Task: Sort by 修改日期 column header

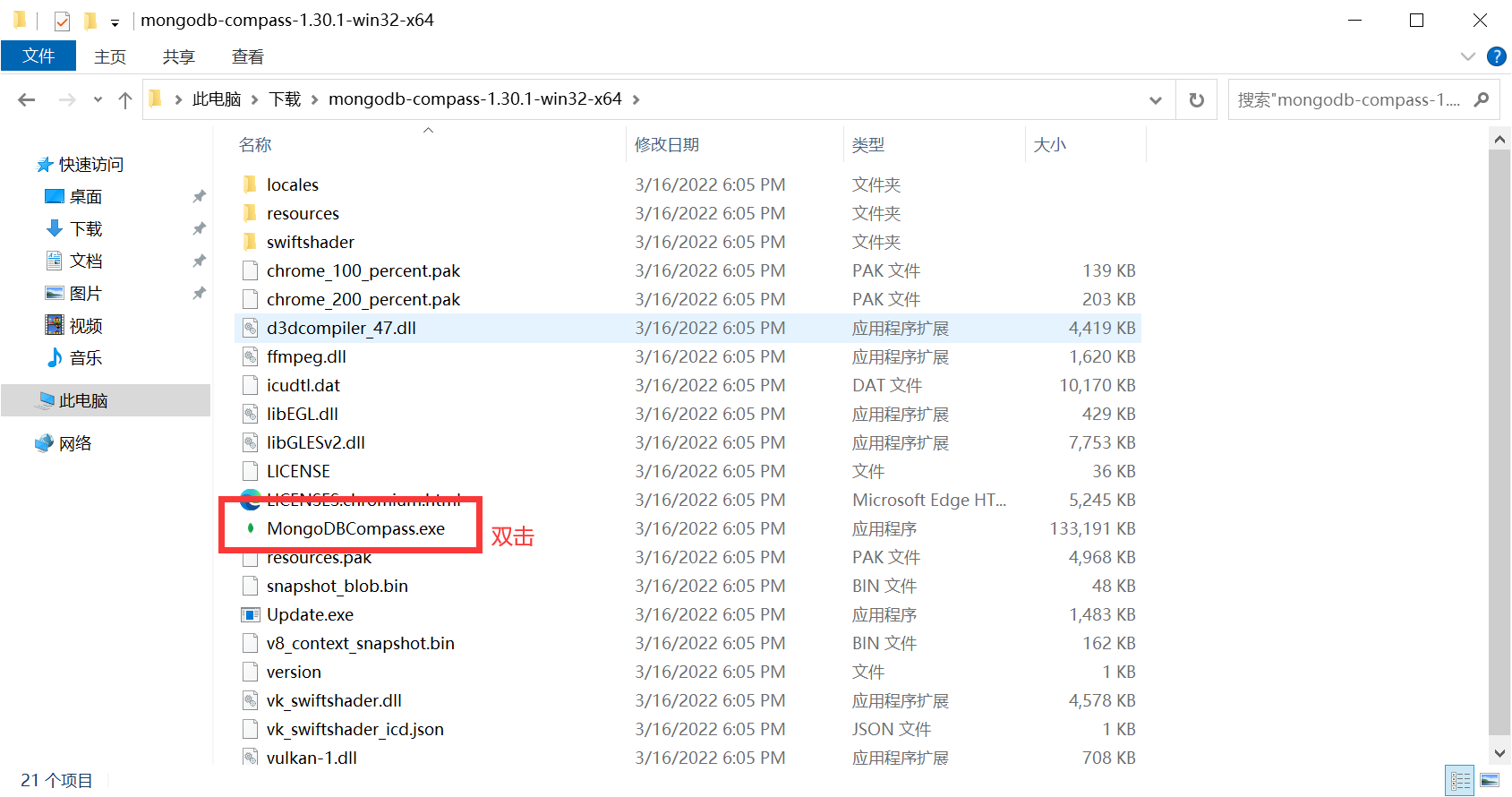Action: (x=667, y=145)
